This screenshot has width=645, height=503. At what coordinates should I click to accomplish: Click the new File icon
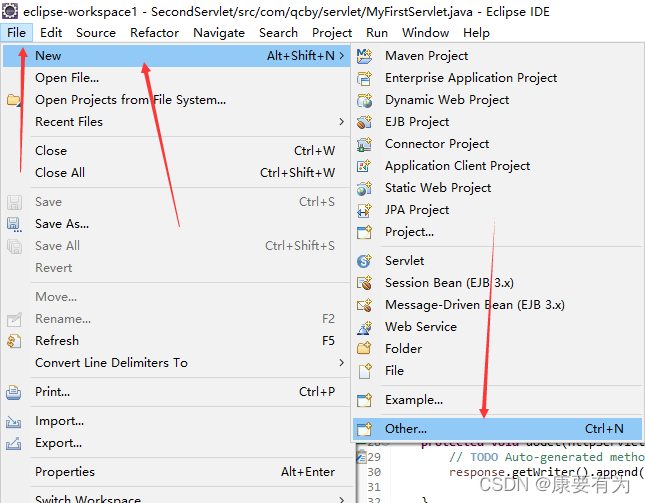[364, 371]
